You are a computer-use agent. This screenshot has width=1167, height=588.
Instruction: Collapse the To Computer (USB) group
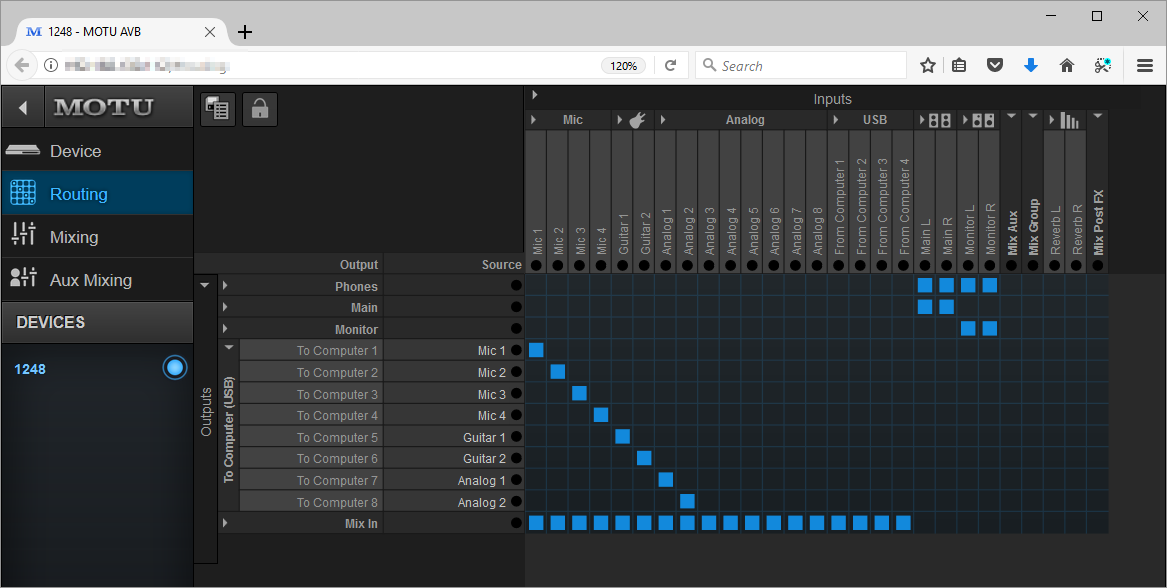tap(229, 348)
